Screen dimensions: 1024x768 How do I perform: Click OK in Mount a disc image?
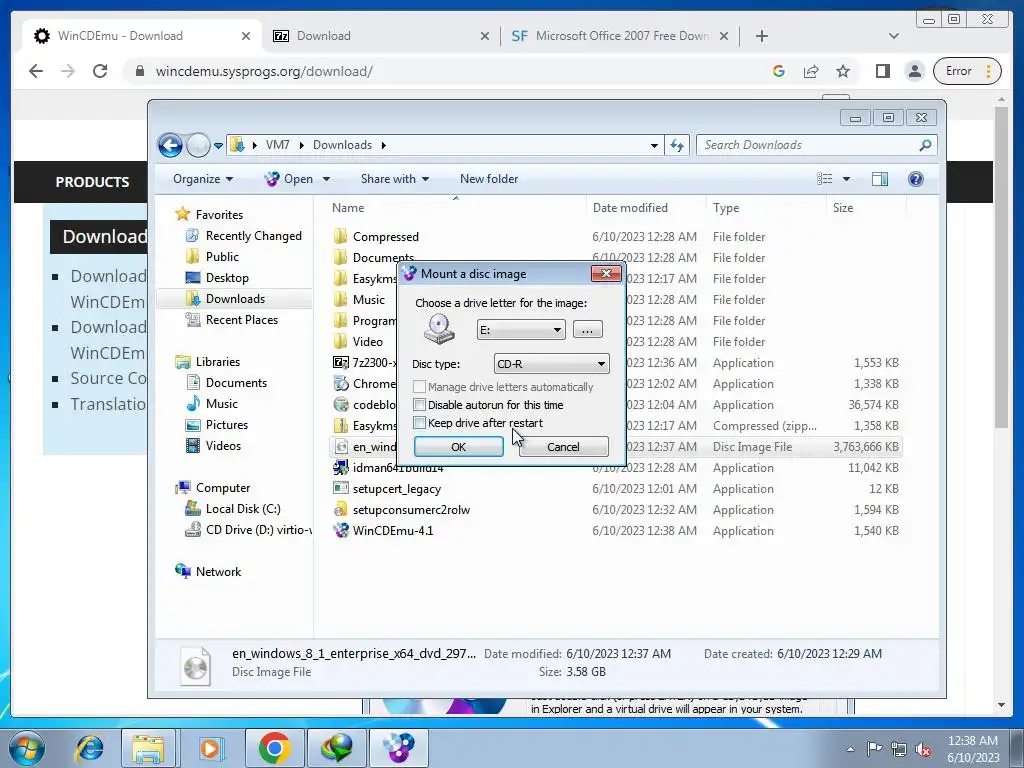458,447
